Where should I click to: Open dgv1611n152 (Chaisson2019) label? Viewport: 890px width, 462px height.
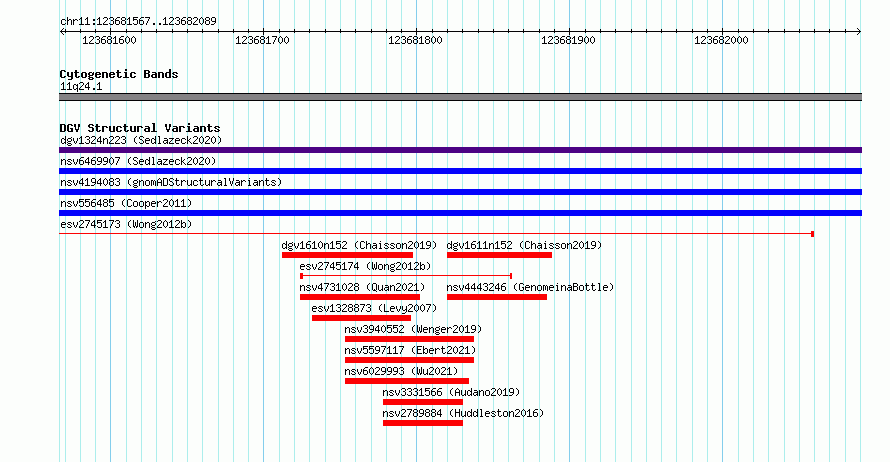[524, 245]
